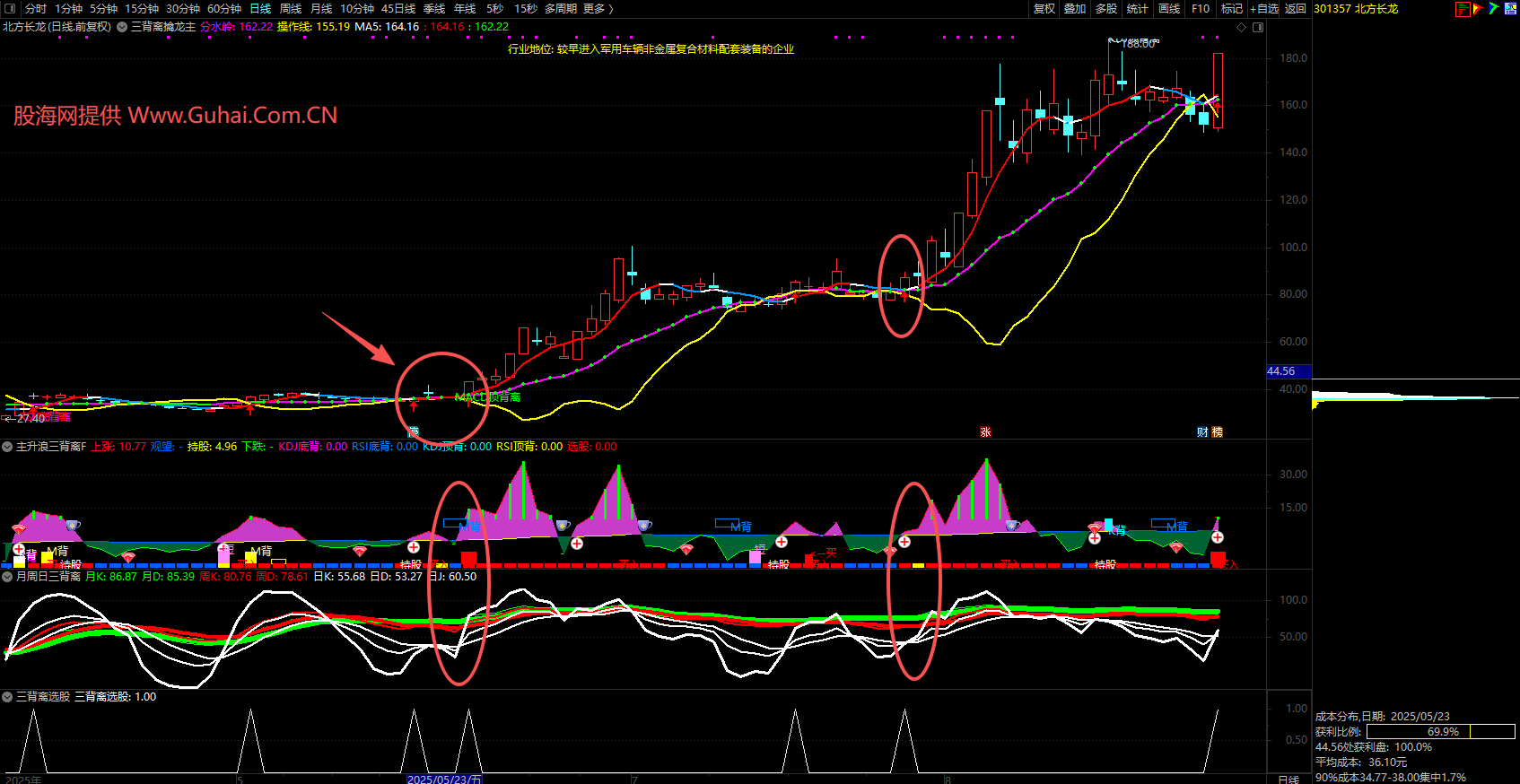Click the diamond icon above price axis
The image size is (1520, 784).
(1242, 27)
